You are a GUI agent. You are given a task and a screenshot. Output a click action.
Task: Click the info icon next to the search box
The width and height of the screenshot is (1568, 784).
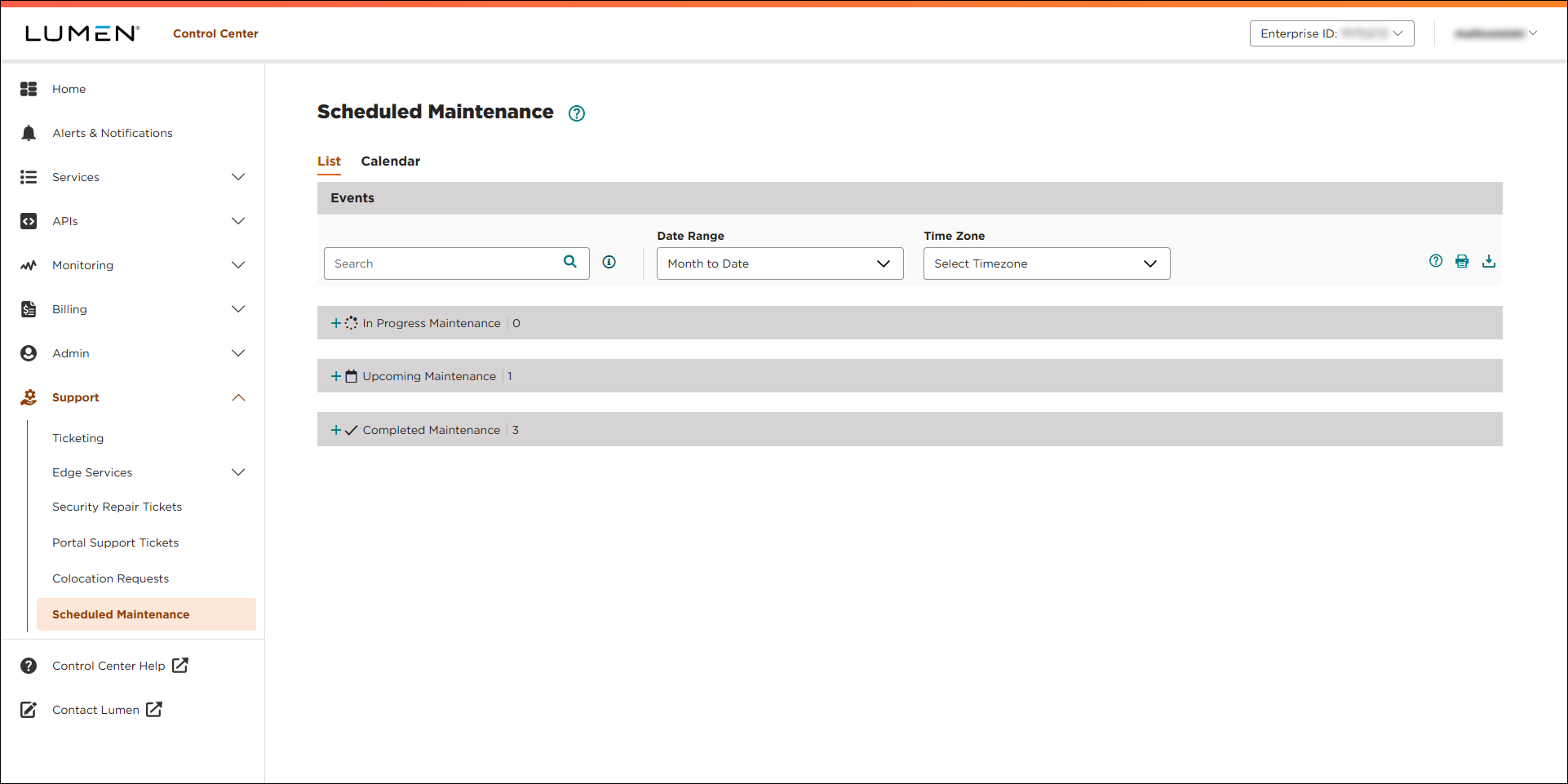pyautogui.click(x=609, y=262)
